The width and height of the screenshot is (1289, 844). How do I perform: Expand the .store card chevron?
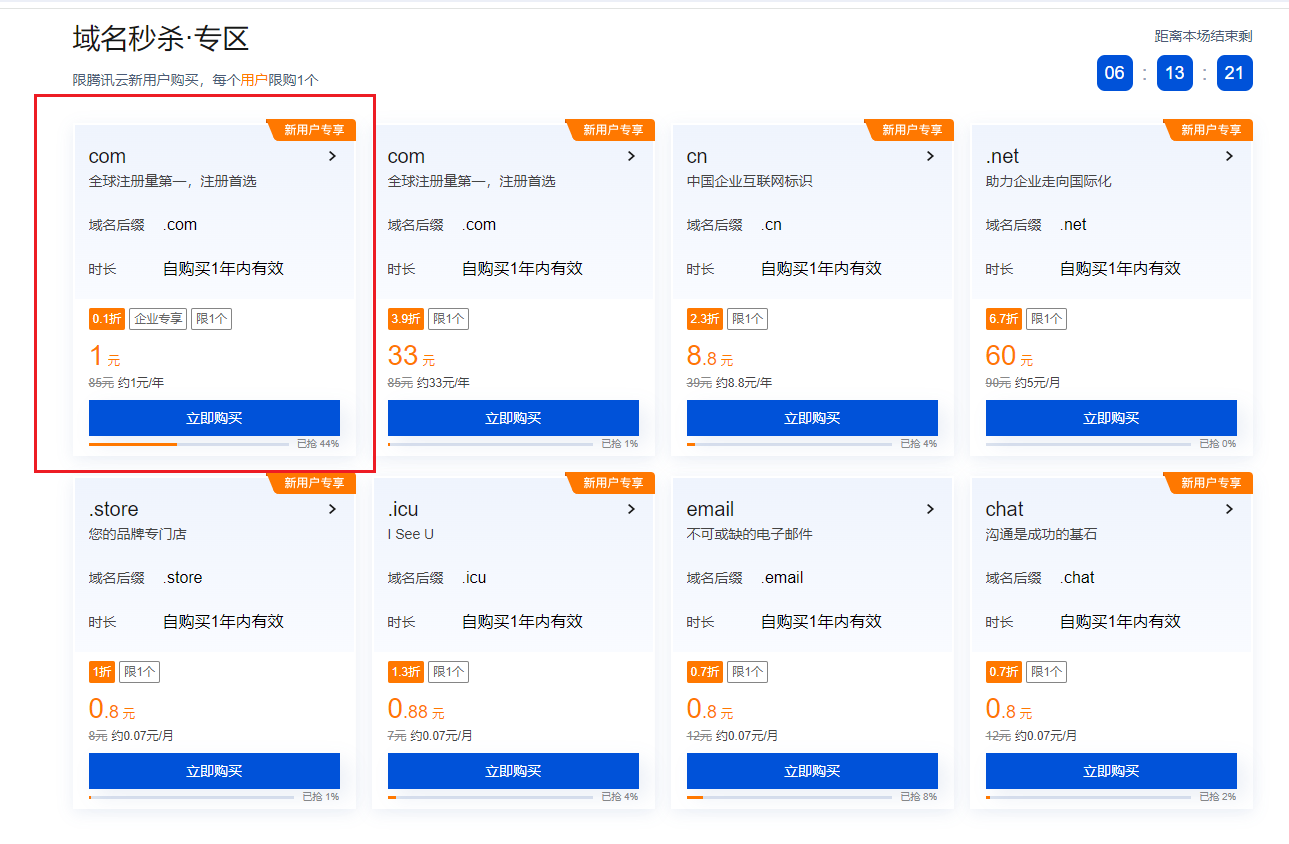(x=332, y=509)
